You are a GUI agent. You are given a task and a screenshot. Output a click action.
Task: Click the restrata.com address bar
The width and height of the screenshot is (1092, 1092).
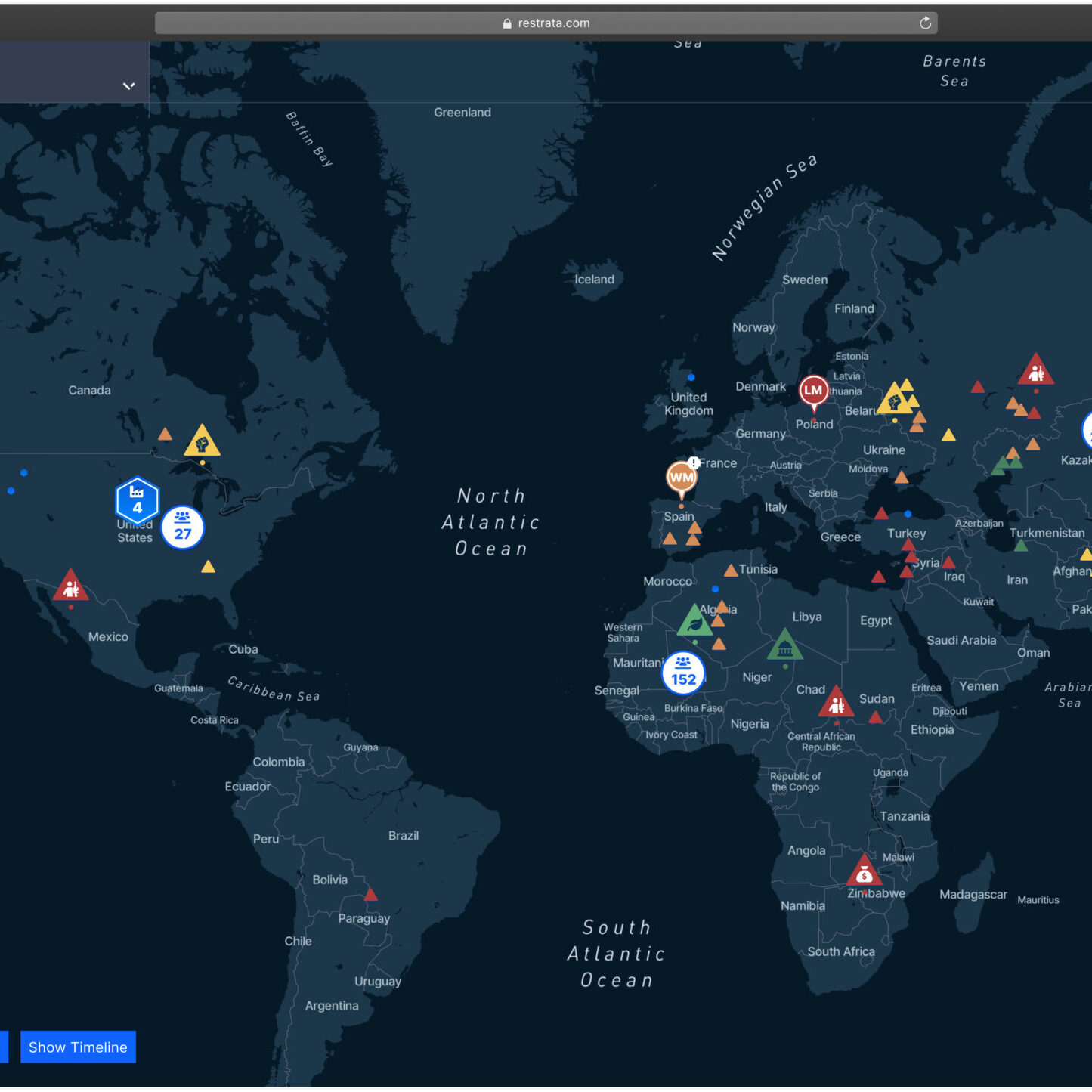coord(546,23)
